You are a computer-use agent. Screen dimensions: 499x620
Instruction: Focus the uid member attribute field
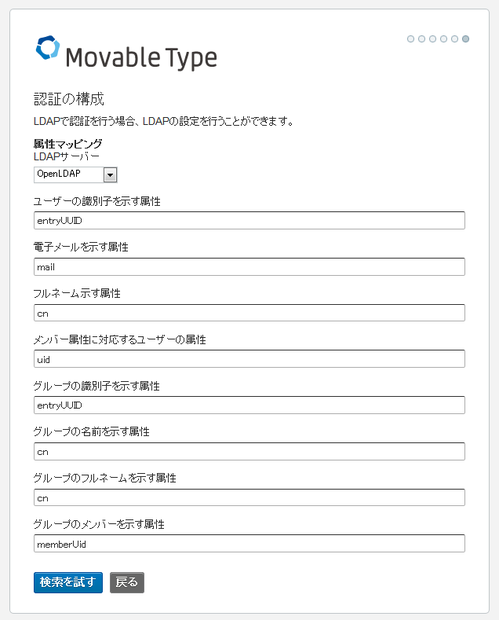(250, 359)
